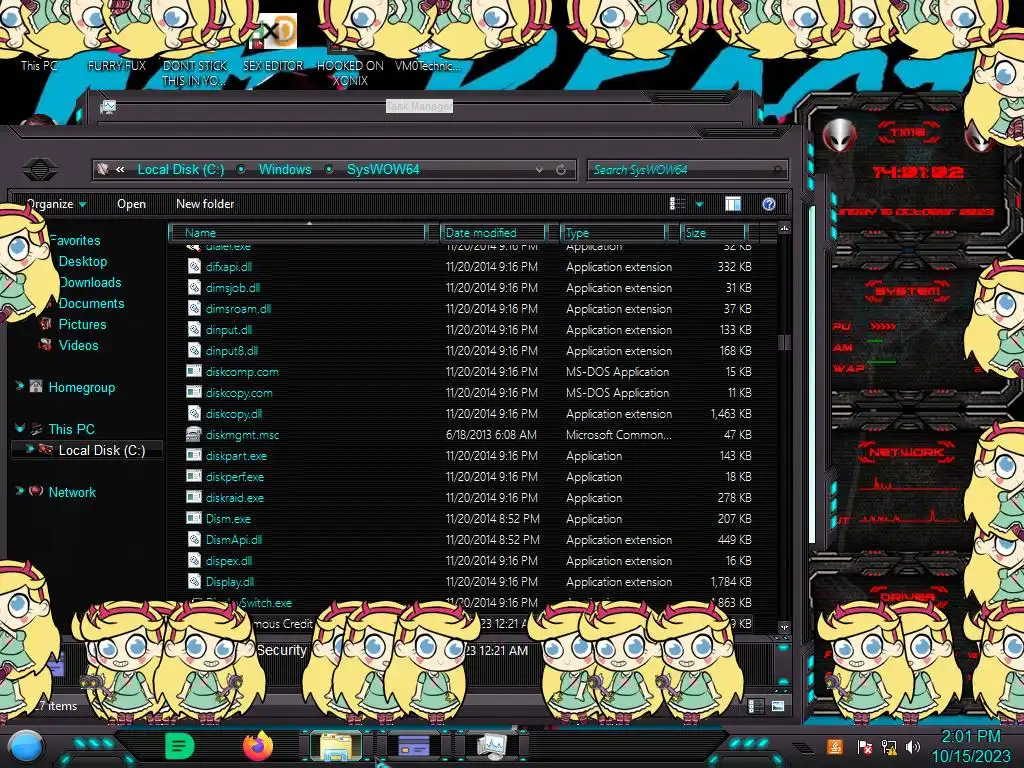Click the Refresh icon in address bar

click(x=561, y=169)
